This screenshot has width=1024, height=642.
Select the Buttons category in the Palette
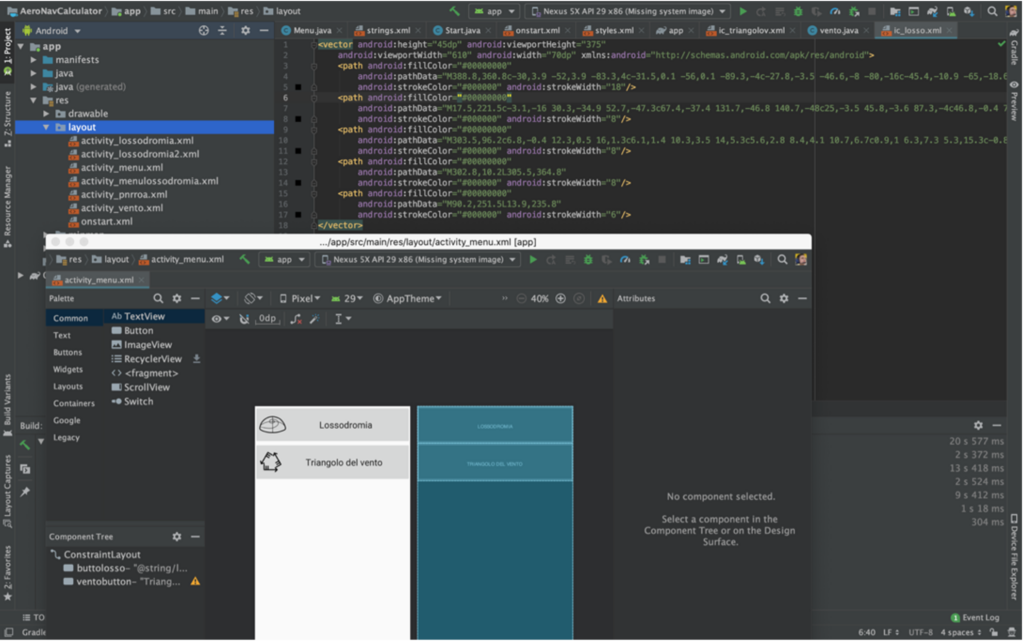pyautogui.click(x=68, y=352)
